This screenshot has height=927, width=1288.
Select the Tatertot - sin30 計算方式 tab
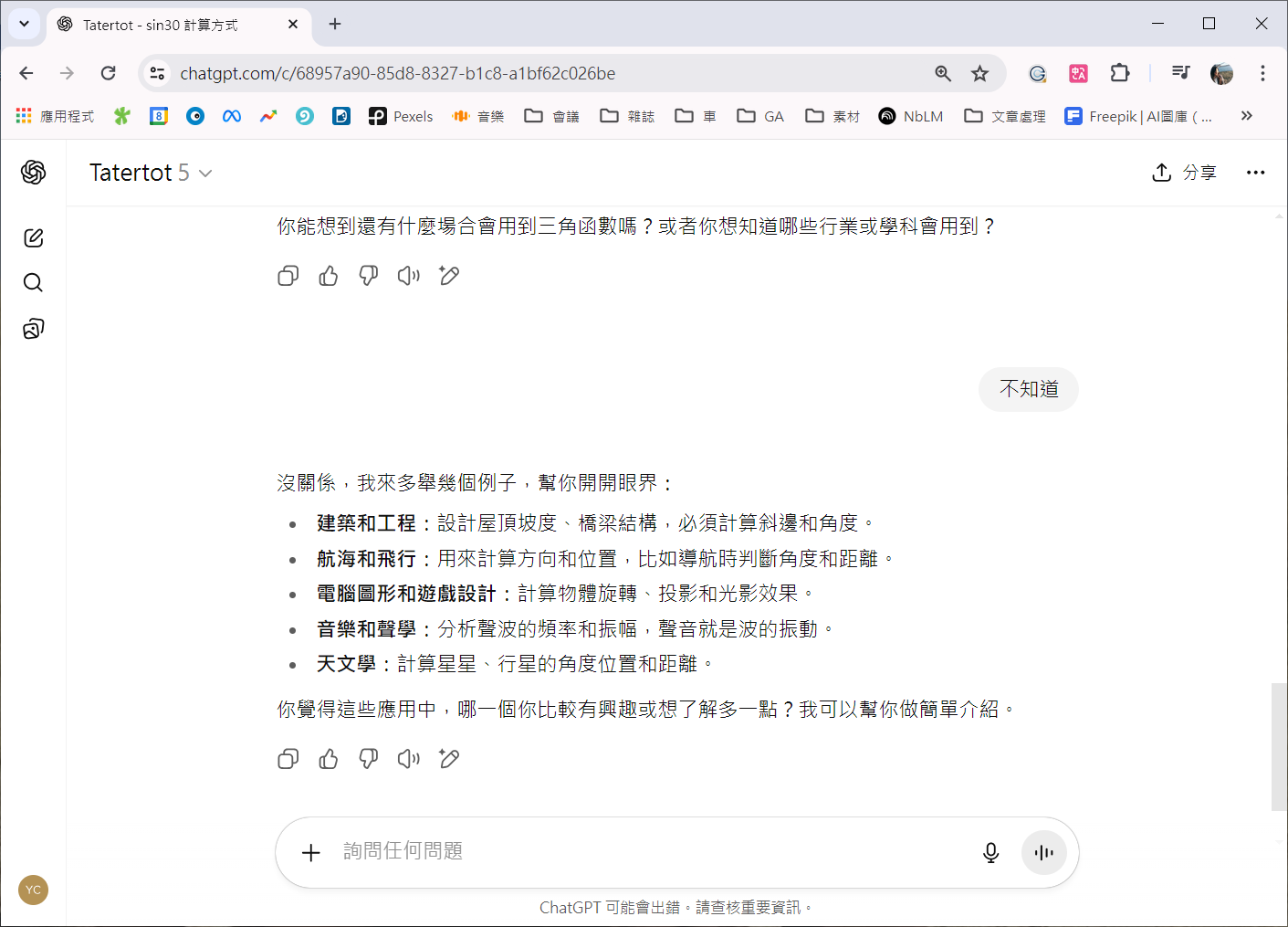tap(177, 25)
